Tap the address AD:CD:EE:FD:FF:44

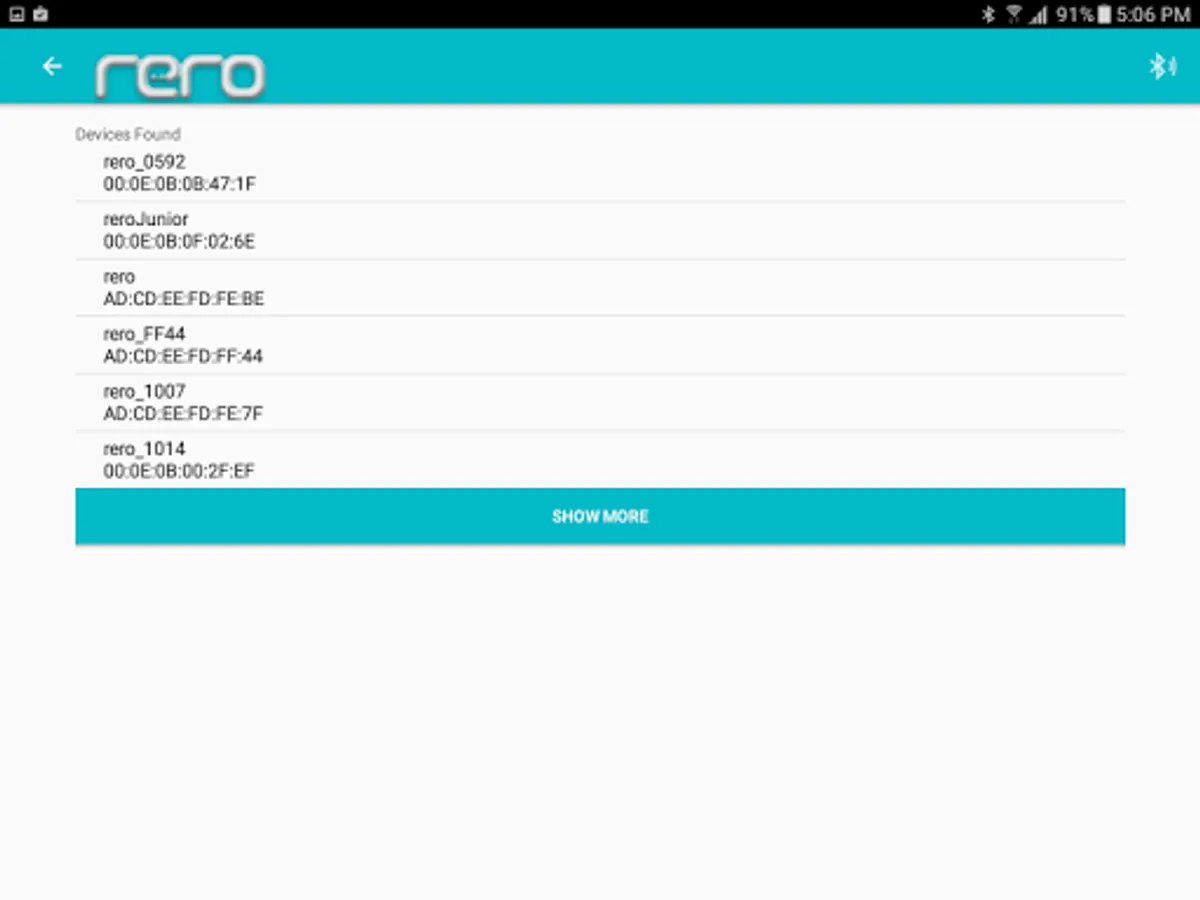pyautogui.click(x=183, y=356)
